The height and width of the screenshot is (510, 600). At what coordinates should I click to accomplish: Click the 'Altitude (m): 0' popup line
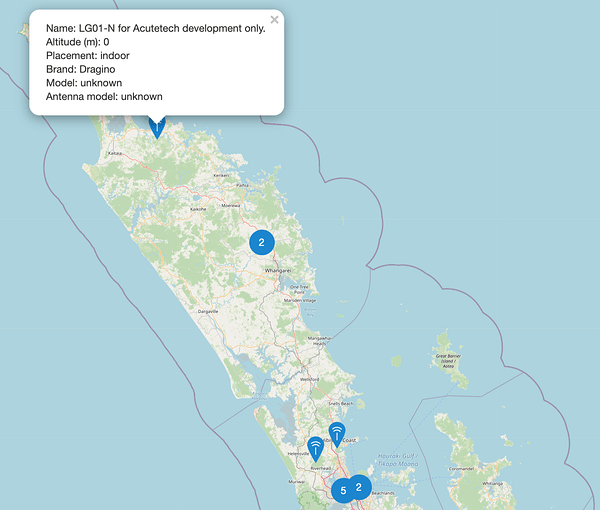pos(78,42)
